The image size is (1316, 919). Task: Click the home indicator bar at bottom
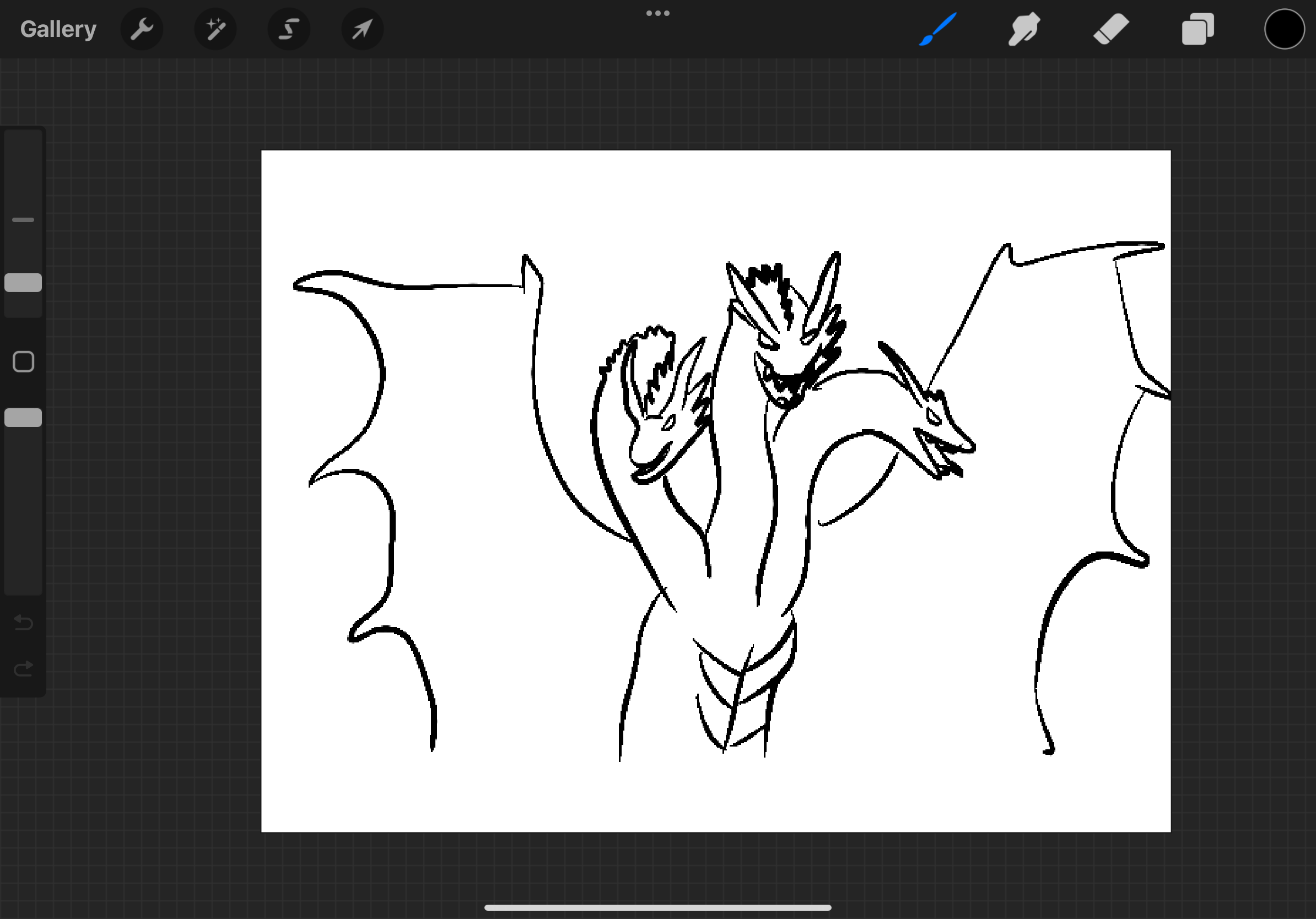click(x=657, y=907)
